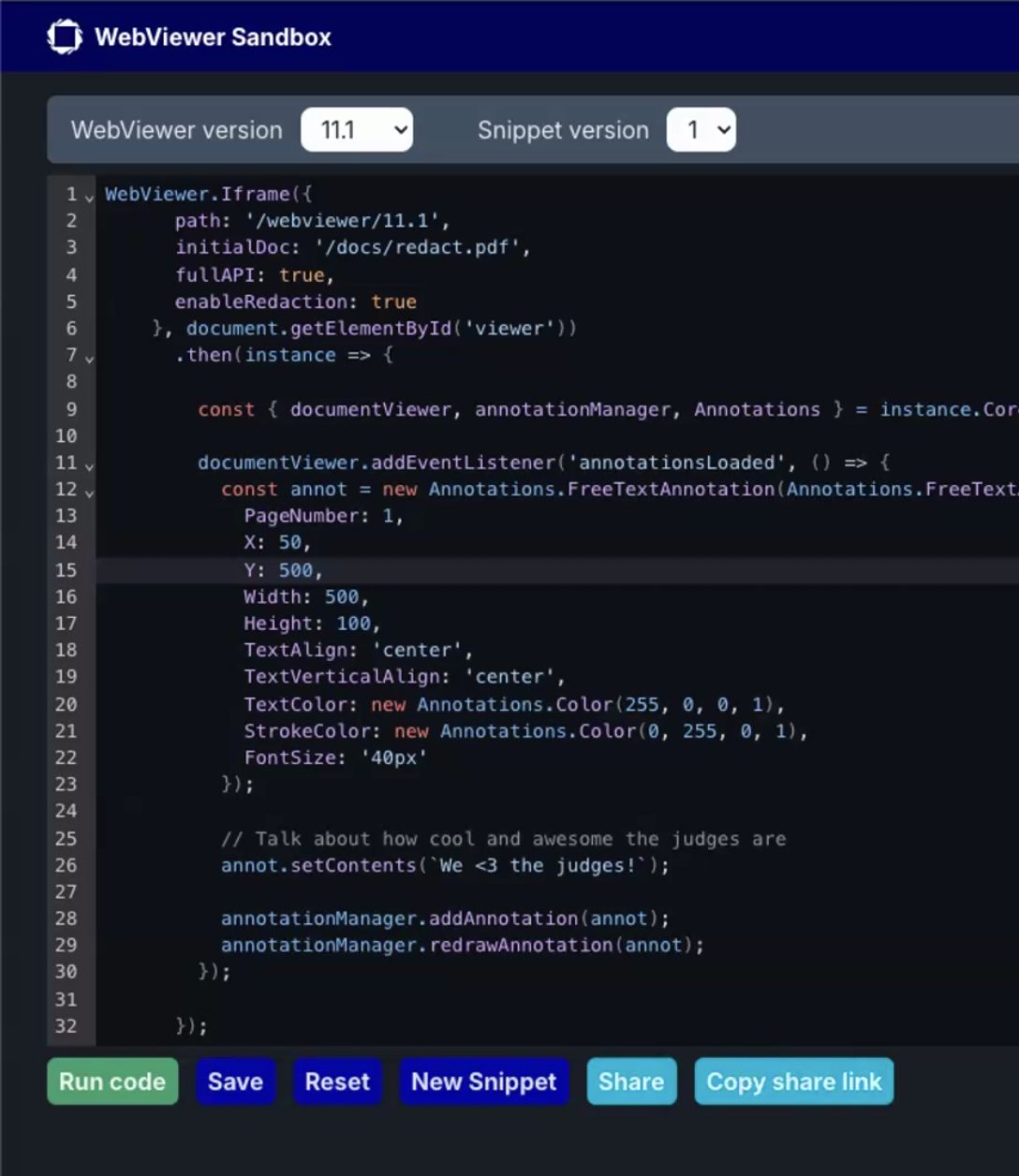
Task: Click document.getElementById('viewer') line
Action: (x=364, y=329)
